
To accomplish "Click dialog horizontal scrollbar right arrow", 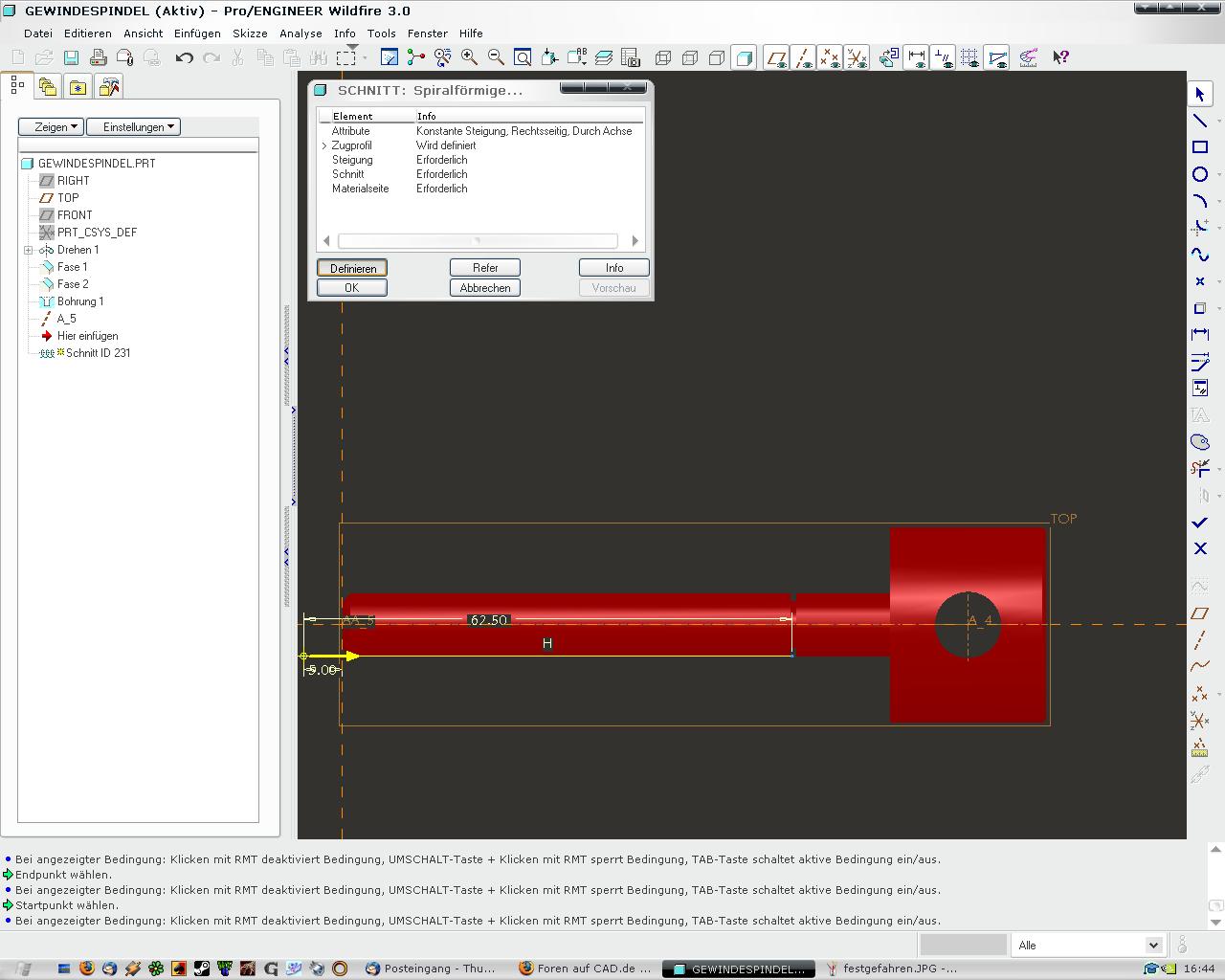I will tap(635, 241).
